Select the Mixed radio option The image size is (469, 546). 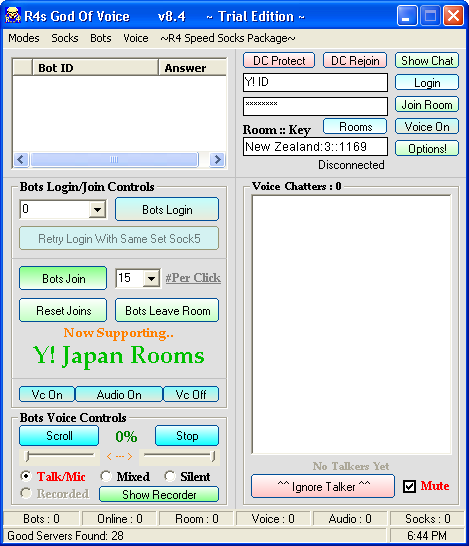click(x=106, y=476)
